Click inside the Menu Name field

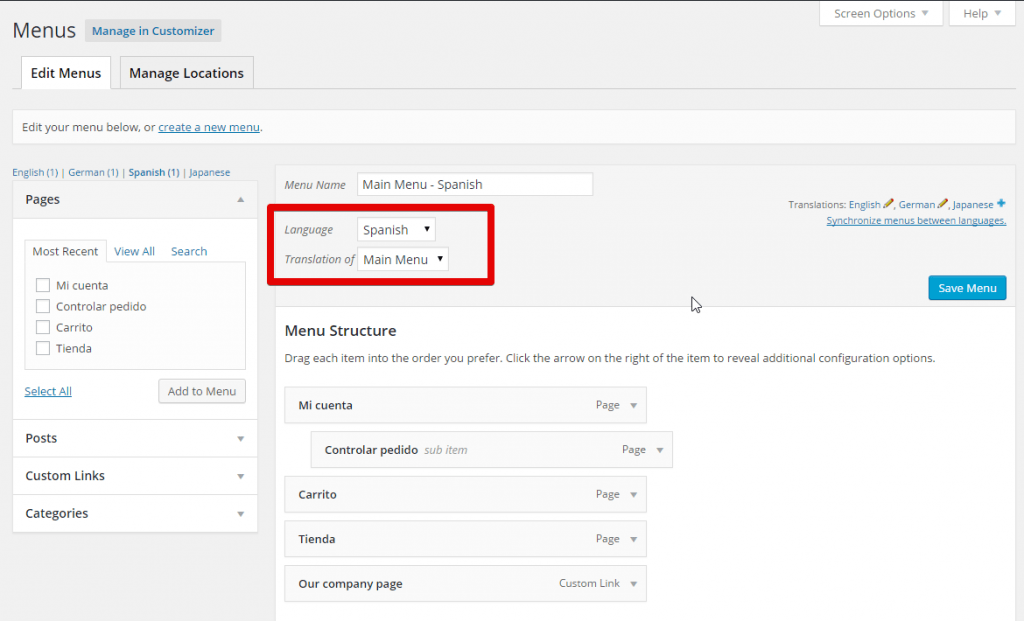[x=475, y=184]
